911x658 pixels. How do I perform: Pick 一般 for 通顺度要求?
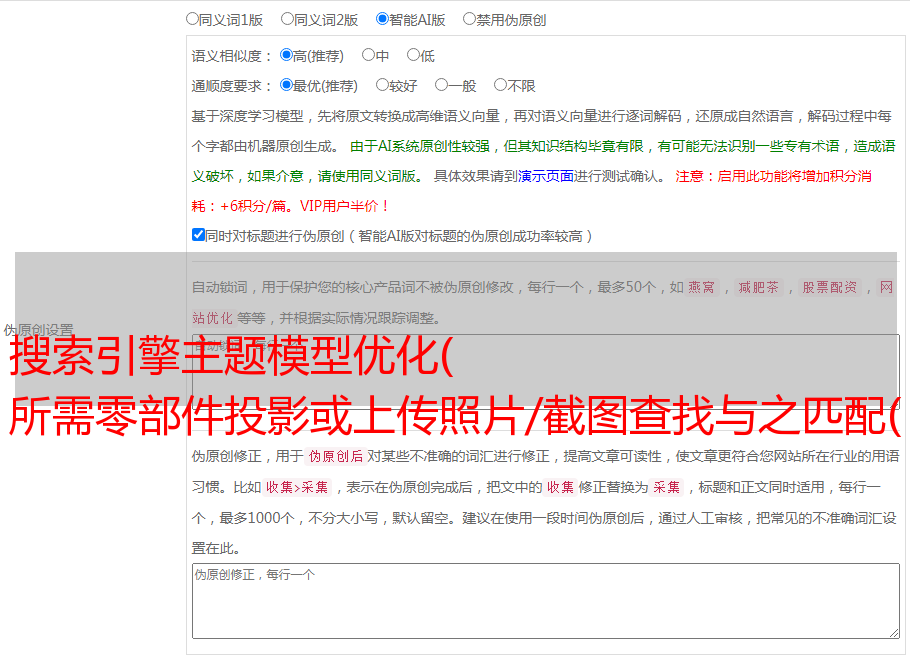click(440, 85)
